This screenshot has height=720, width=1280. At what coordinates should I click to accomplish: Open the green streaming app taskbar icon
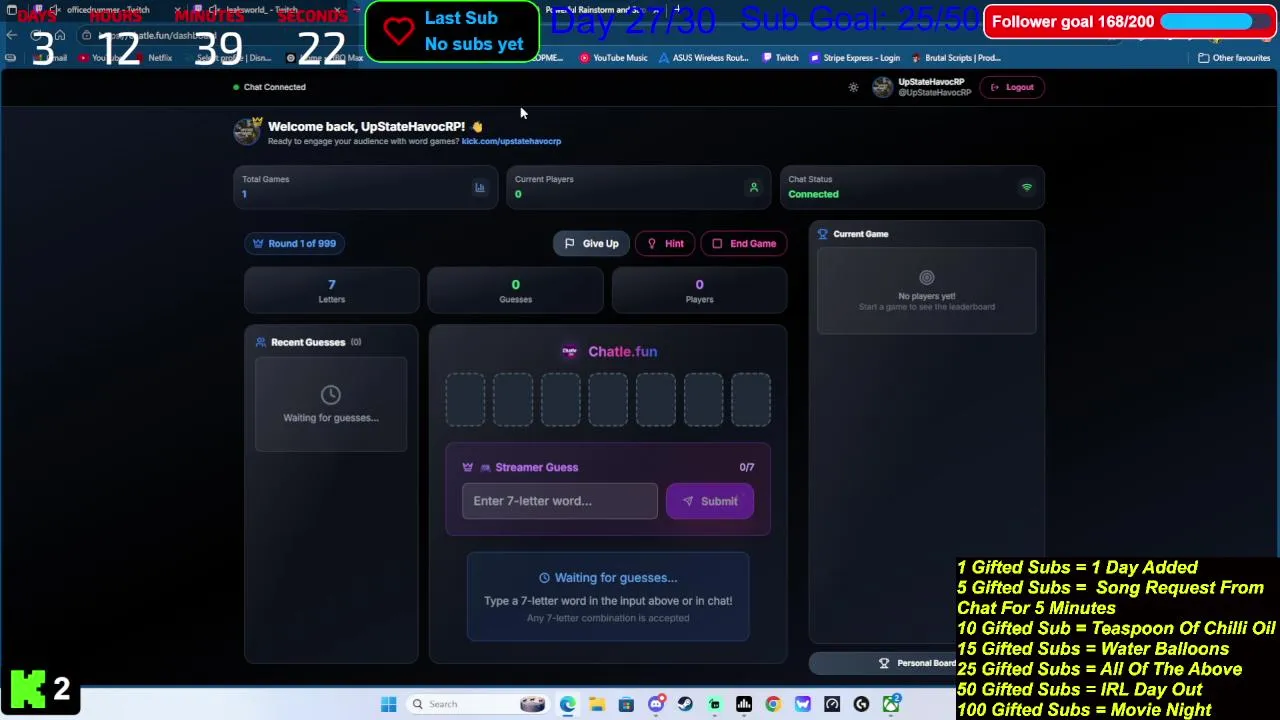(714, 704)
